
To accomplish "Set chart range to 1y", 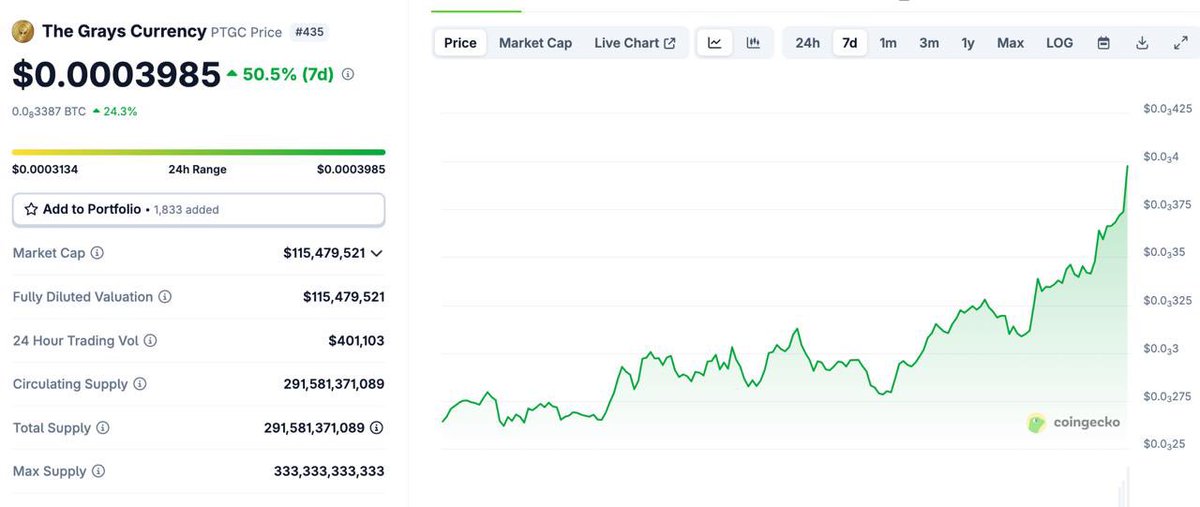I will click(968, 43).
